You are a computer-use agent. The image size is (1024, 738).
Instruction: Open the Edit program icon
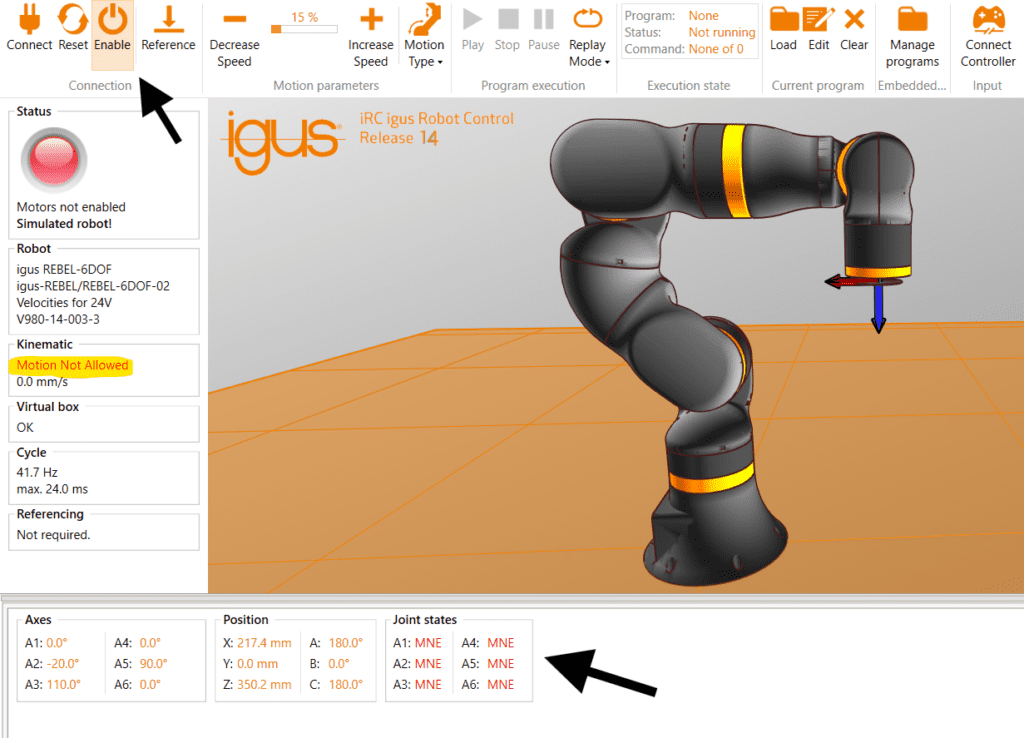coord(819,20)
